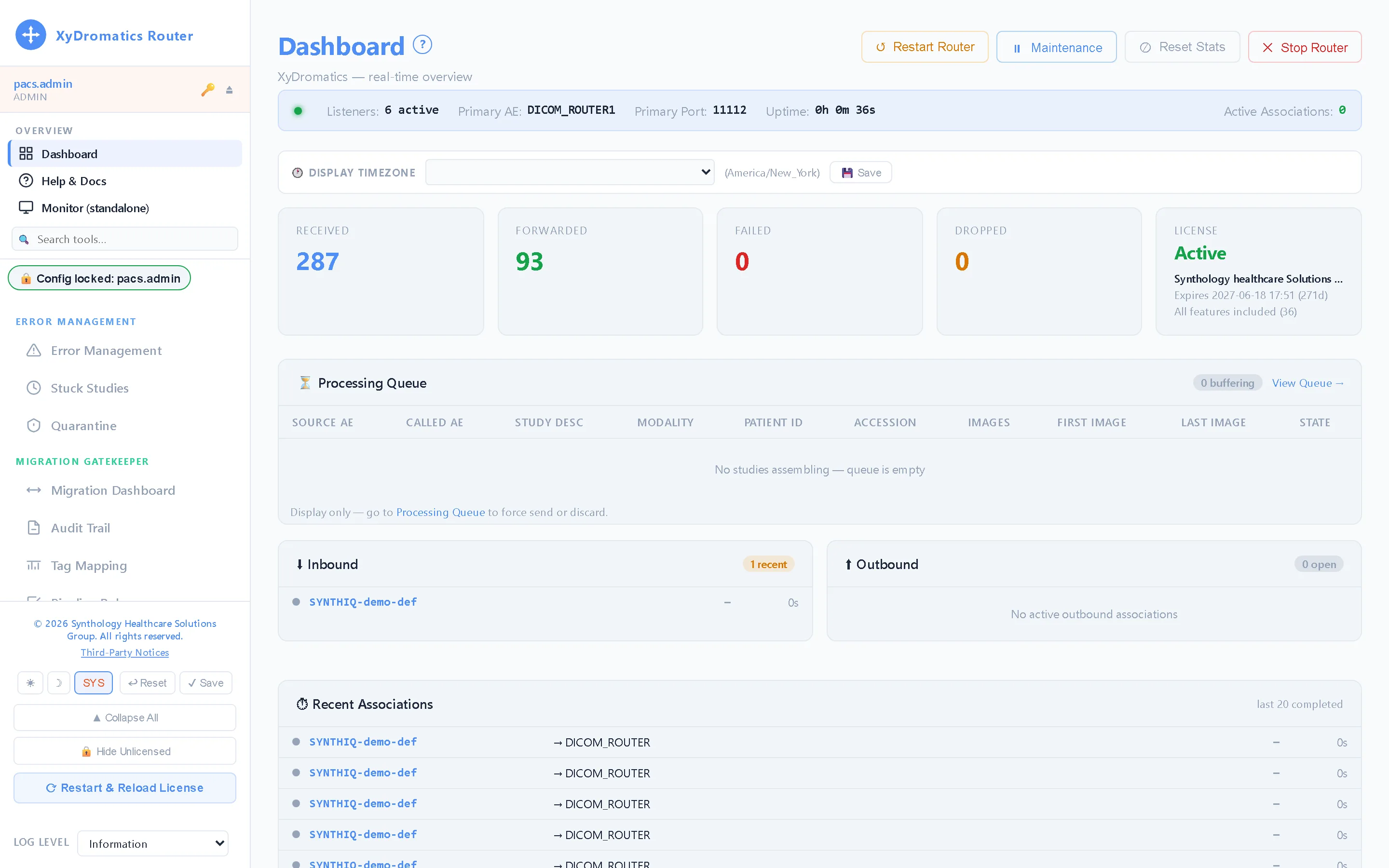
Task: Click the Migration Dashboard arrows icon
Action: pyautogui.click(x=34, y=489)
